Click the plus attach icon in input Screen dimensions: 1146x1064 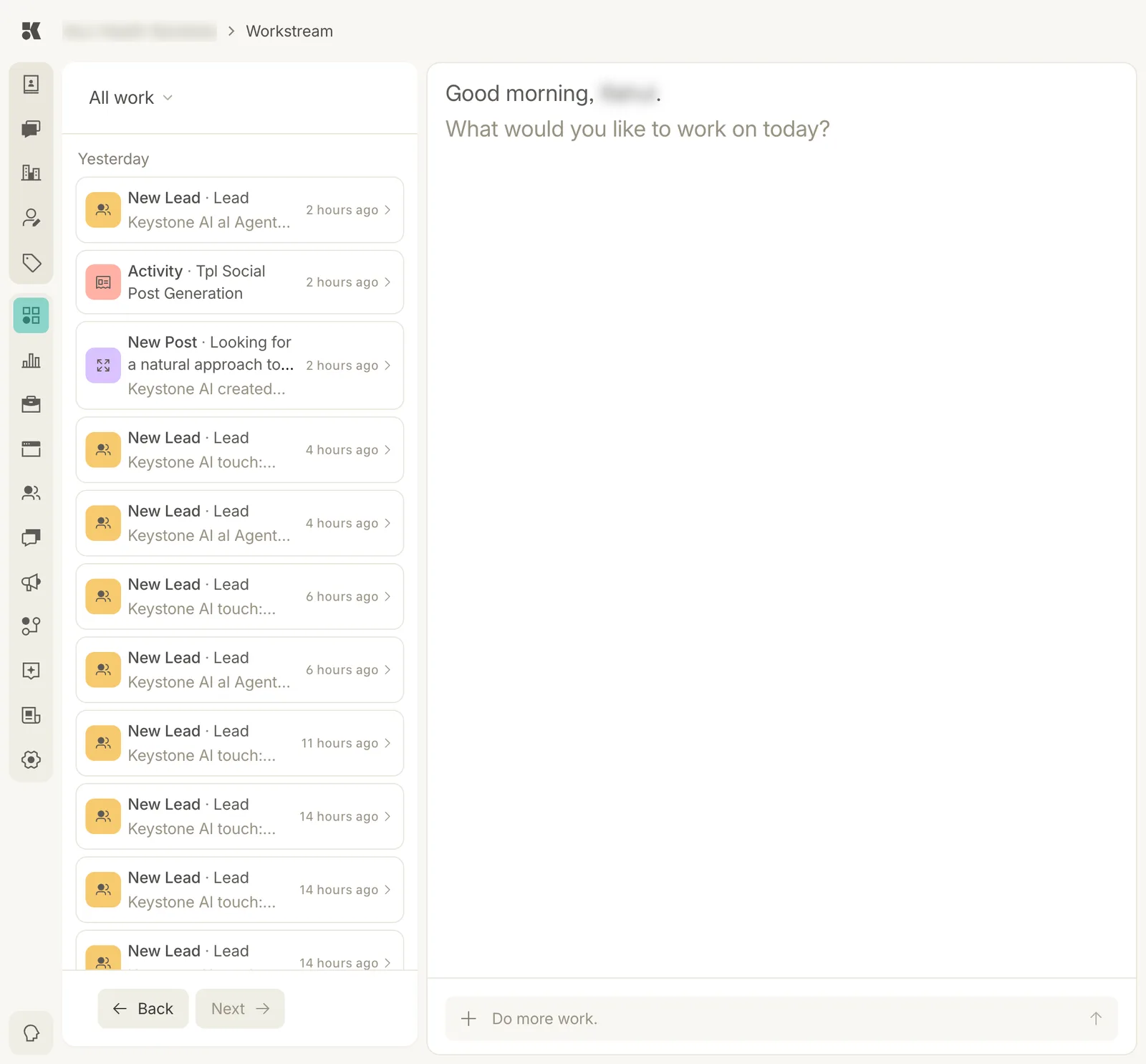click(468, 1019)
